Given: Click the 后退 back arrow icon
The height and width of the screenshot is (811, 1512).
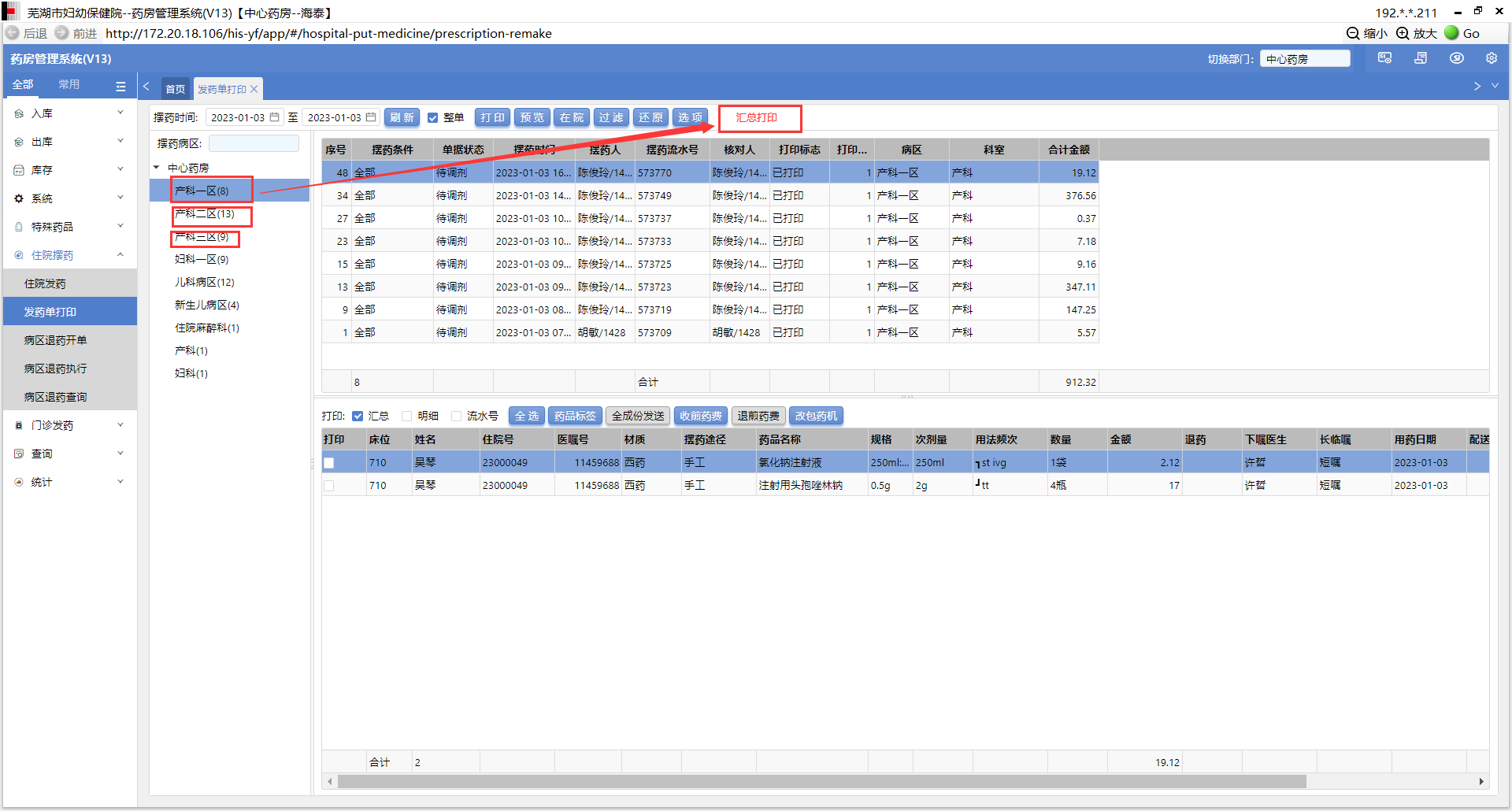Looking at the screenshot, I should 13,33.
